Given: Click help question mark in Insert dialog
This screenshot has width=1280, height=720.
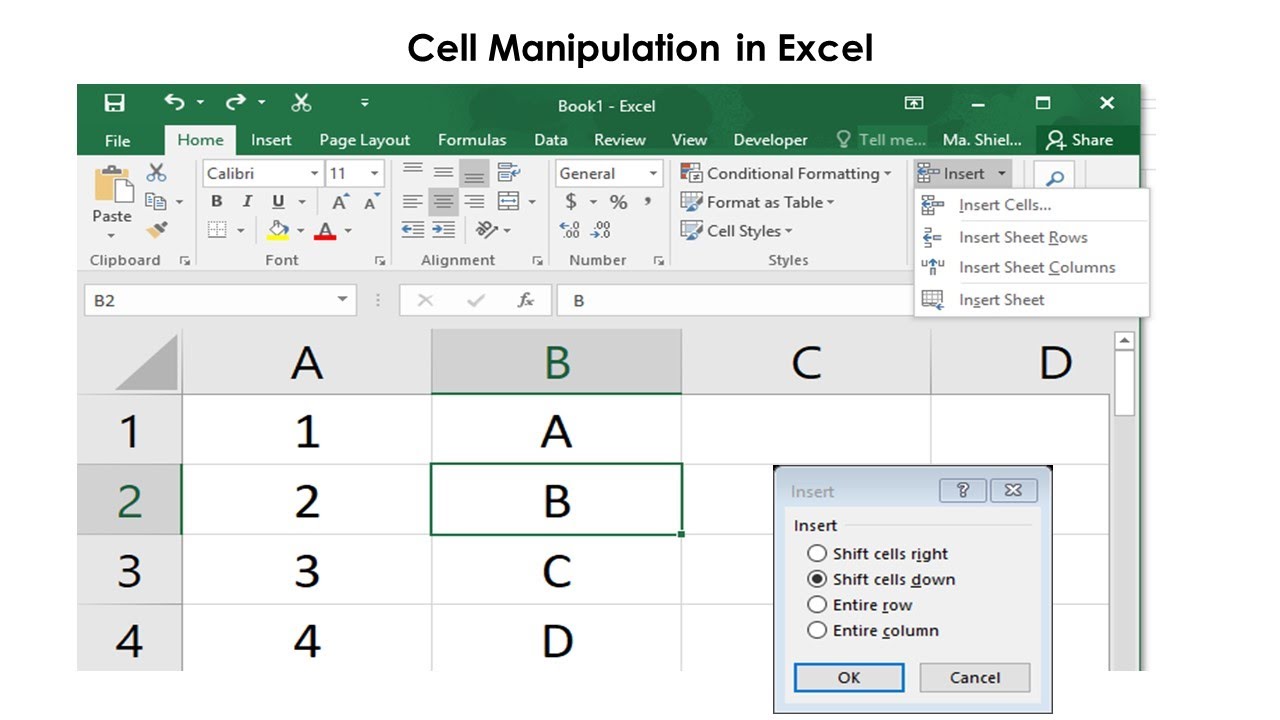Looking at the screenshot, I should [x=963, y=490].
